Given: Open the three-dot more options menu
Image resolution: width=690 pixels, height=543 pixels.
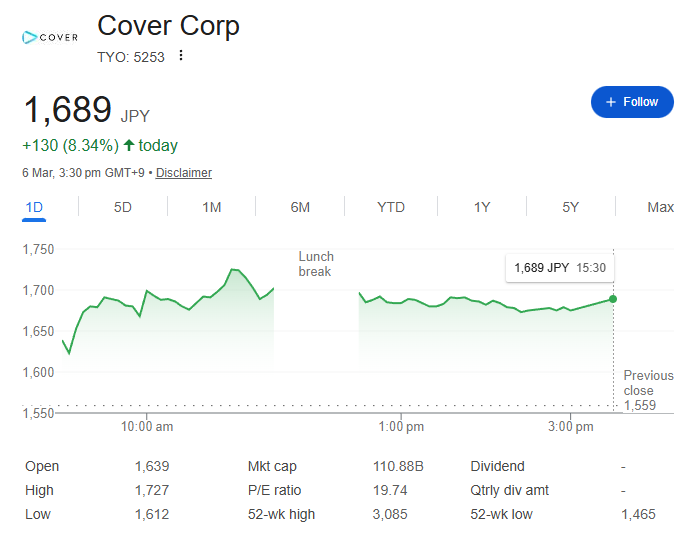Looking at the screenshot, I should (181, 55).
